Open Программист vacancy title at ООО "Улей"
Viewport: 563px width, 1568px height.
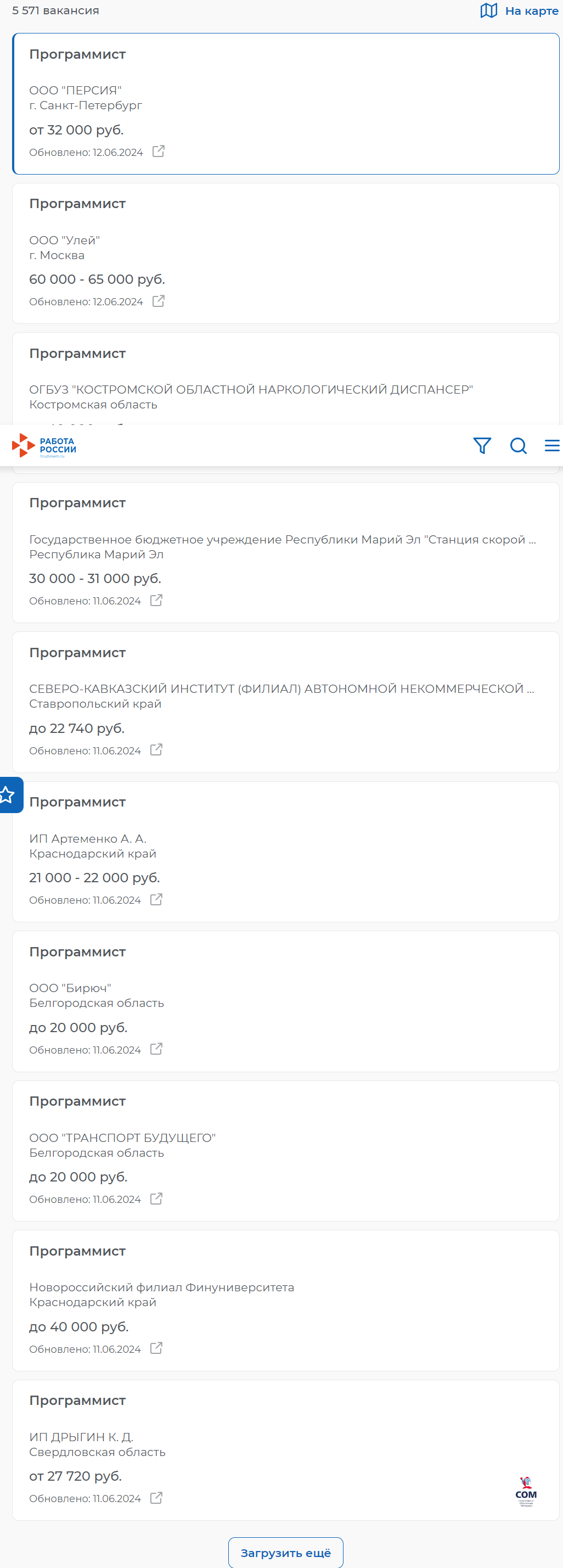(77, 204)
